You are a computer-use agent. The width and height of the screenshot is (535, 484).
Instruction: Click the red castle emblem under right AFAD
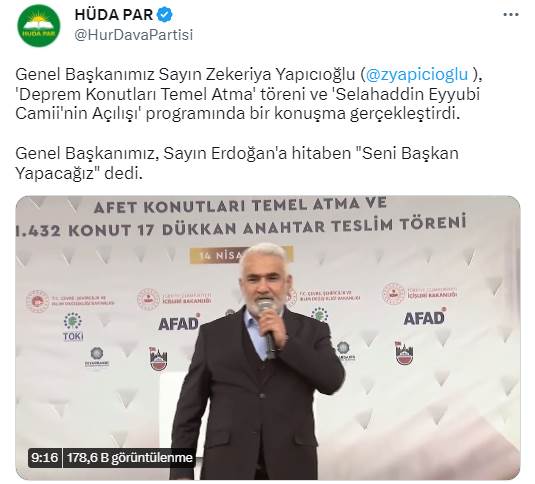404,353
